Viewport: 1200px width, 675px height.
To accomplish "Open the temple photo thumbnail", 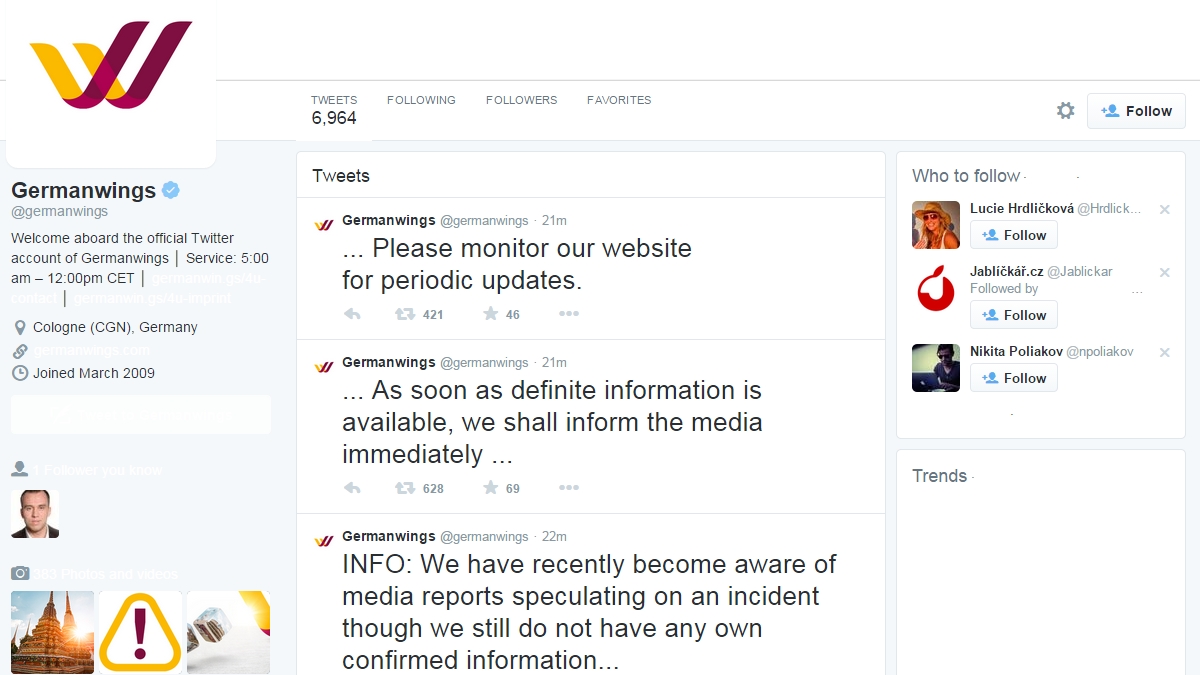I will point(53,631).
